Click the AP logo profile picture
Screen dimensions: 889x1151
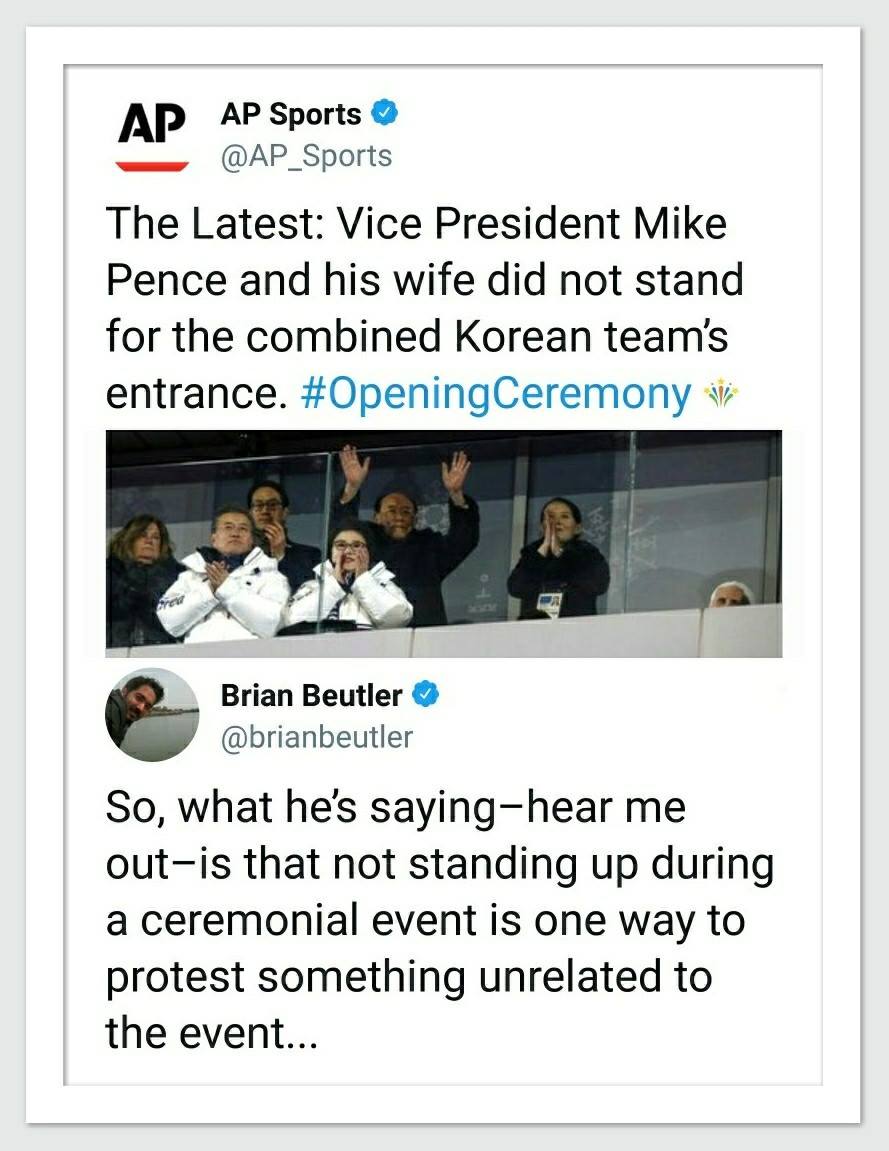(152, 135)
